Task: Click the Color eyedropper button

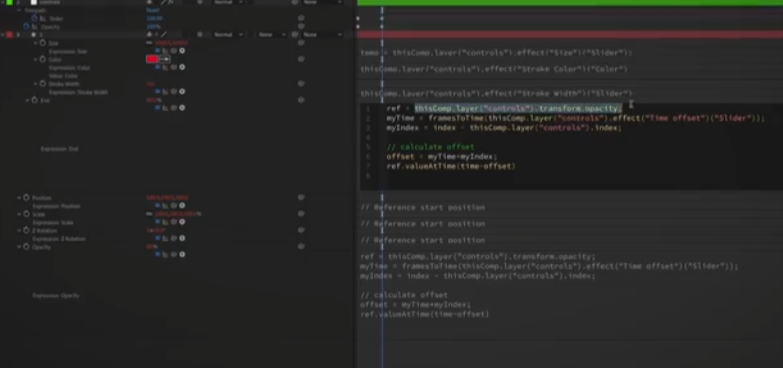Action: (x=165, y=59)
